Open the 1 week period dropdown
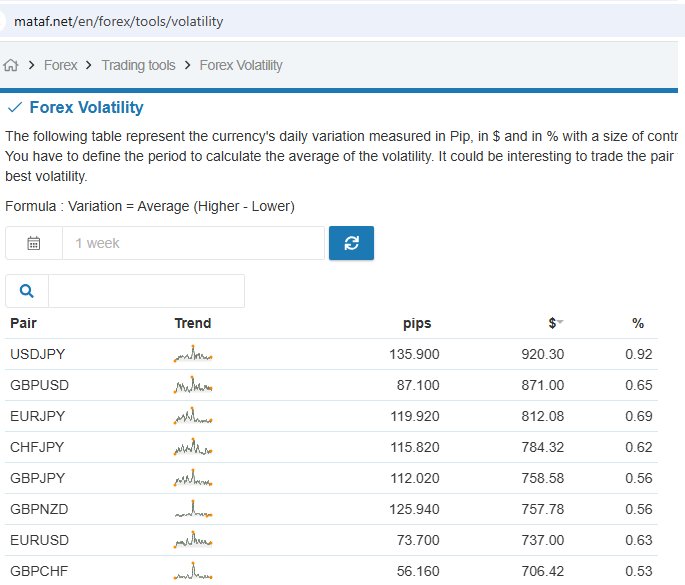 point(193,243)
